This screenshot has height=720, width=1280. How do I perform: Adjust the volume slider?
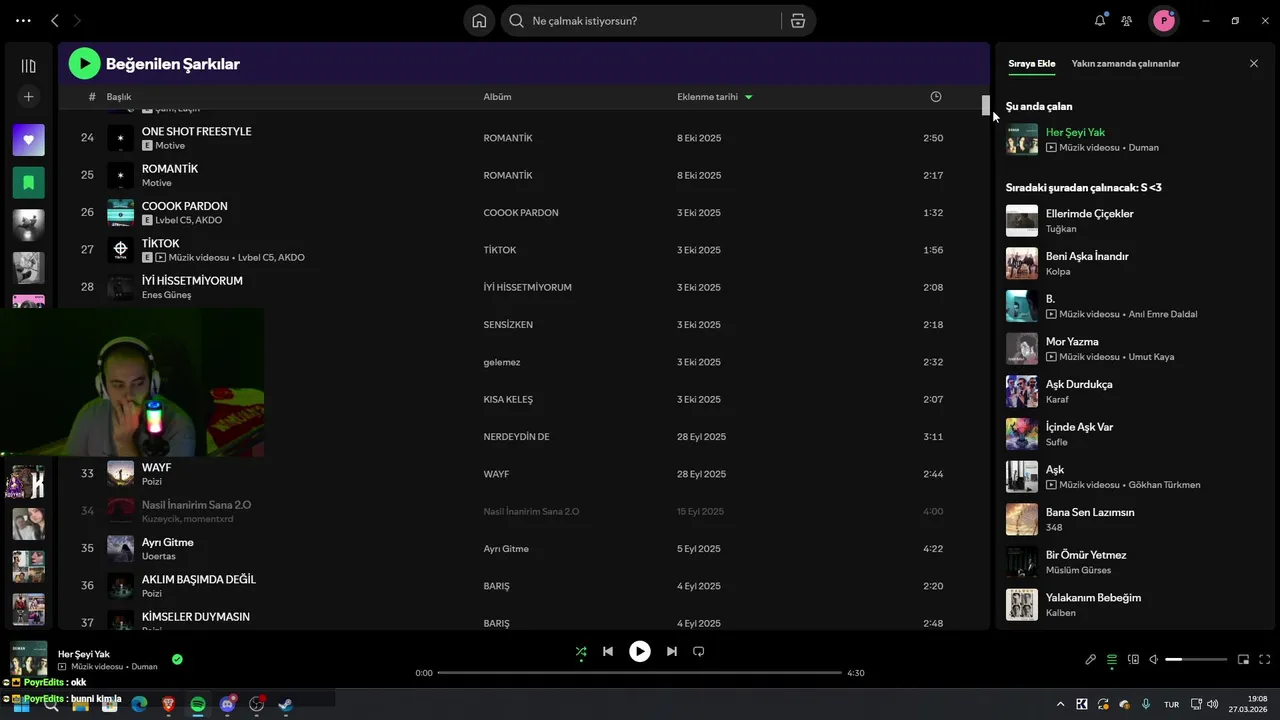tap(1196, 659)
